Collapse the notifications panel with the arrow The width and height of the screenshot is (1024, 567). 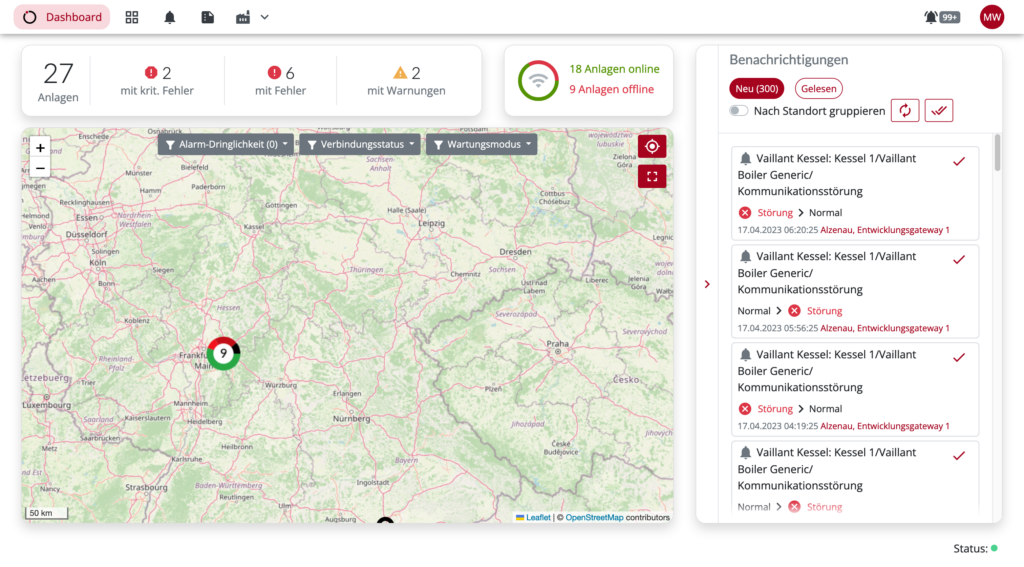[707, 284]
